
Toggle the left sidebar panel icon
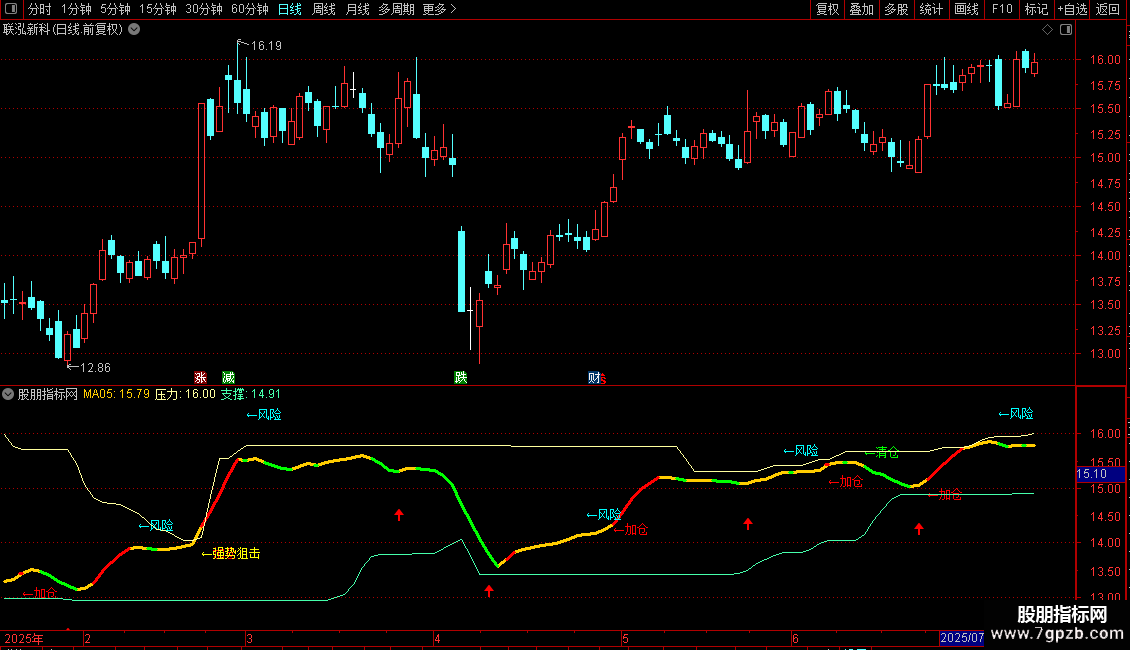tap(11, 9)
